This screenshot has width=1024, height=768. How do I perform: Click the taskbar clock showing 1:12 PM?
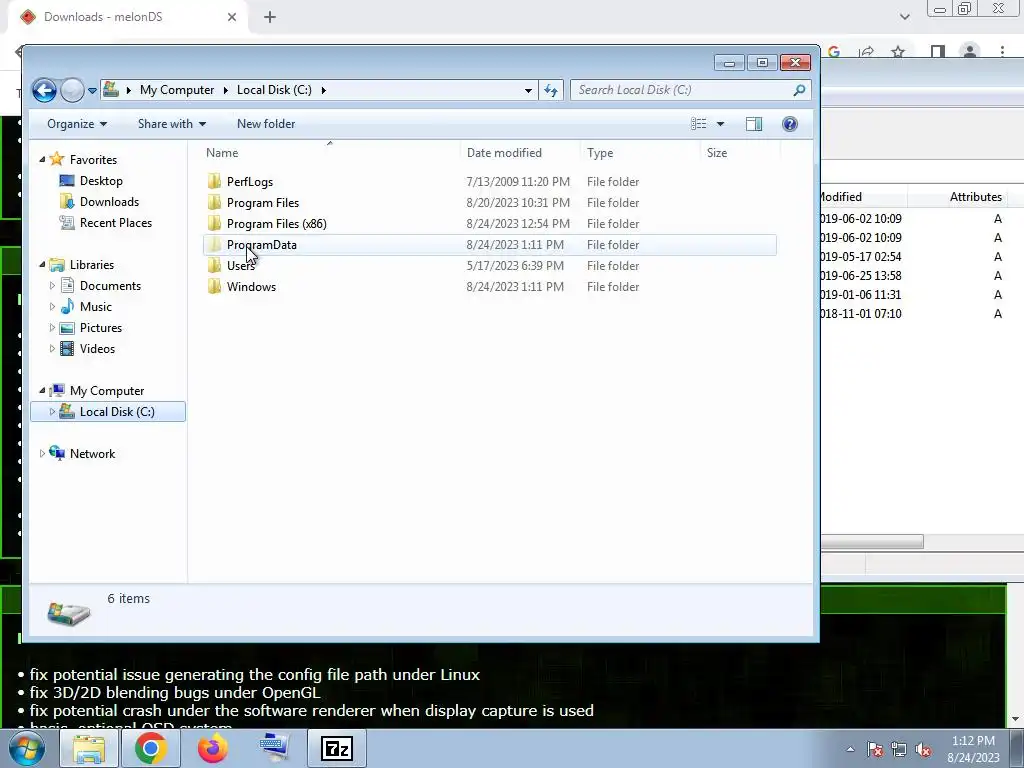[973, 749]
